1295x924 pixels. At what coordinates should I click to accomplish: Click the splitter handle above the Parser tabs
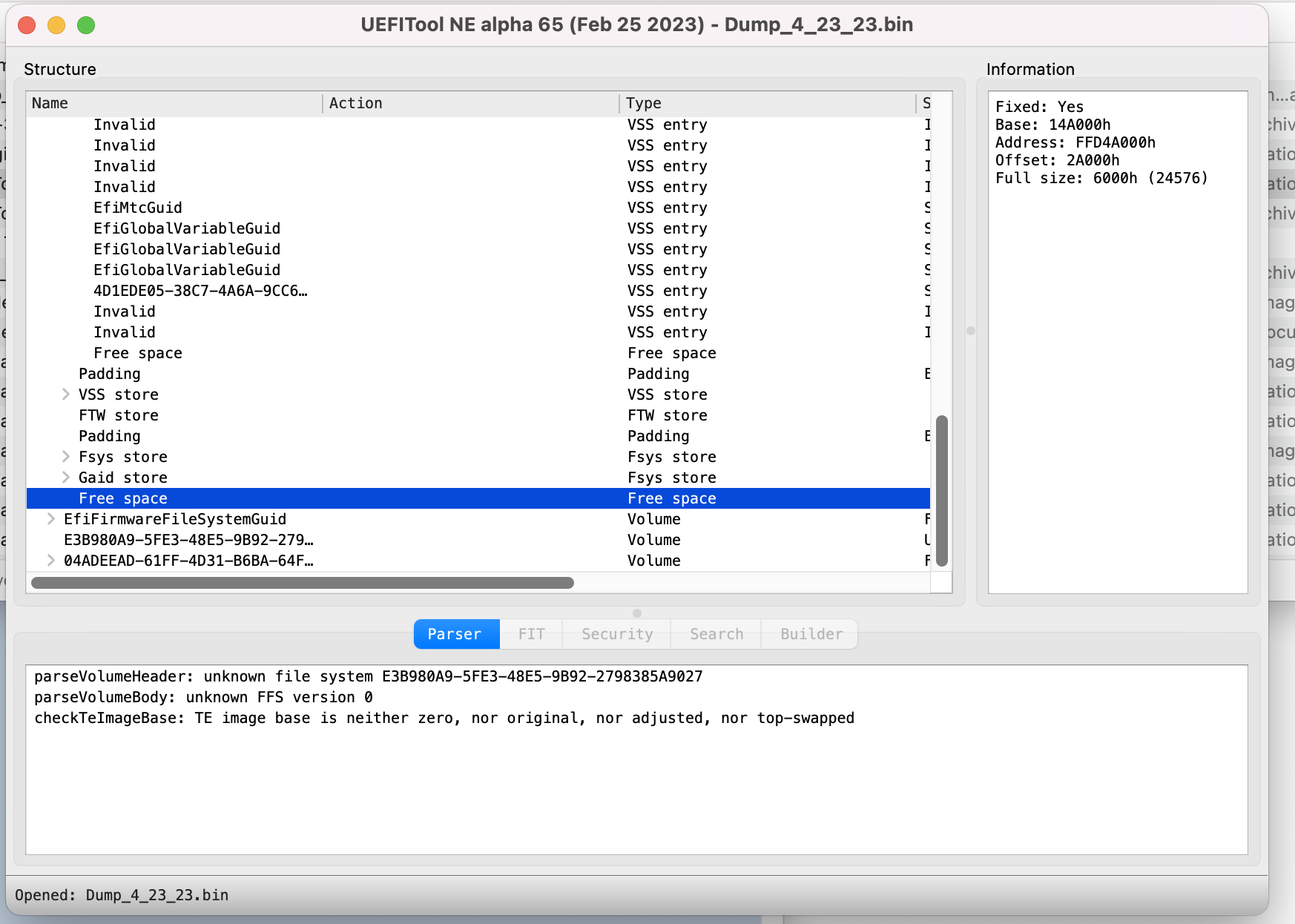click(x=637, y=613)
